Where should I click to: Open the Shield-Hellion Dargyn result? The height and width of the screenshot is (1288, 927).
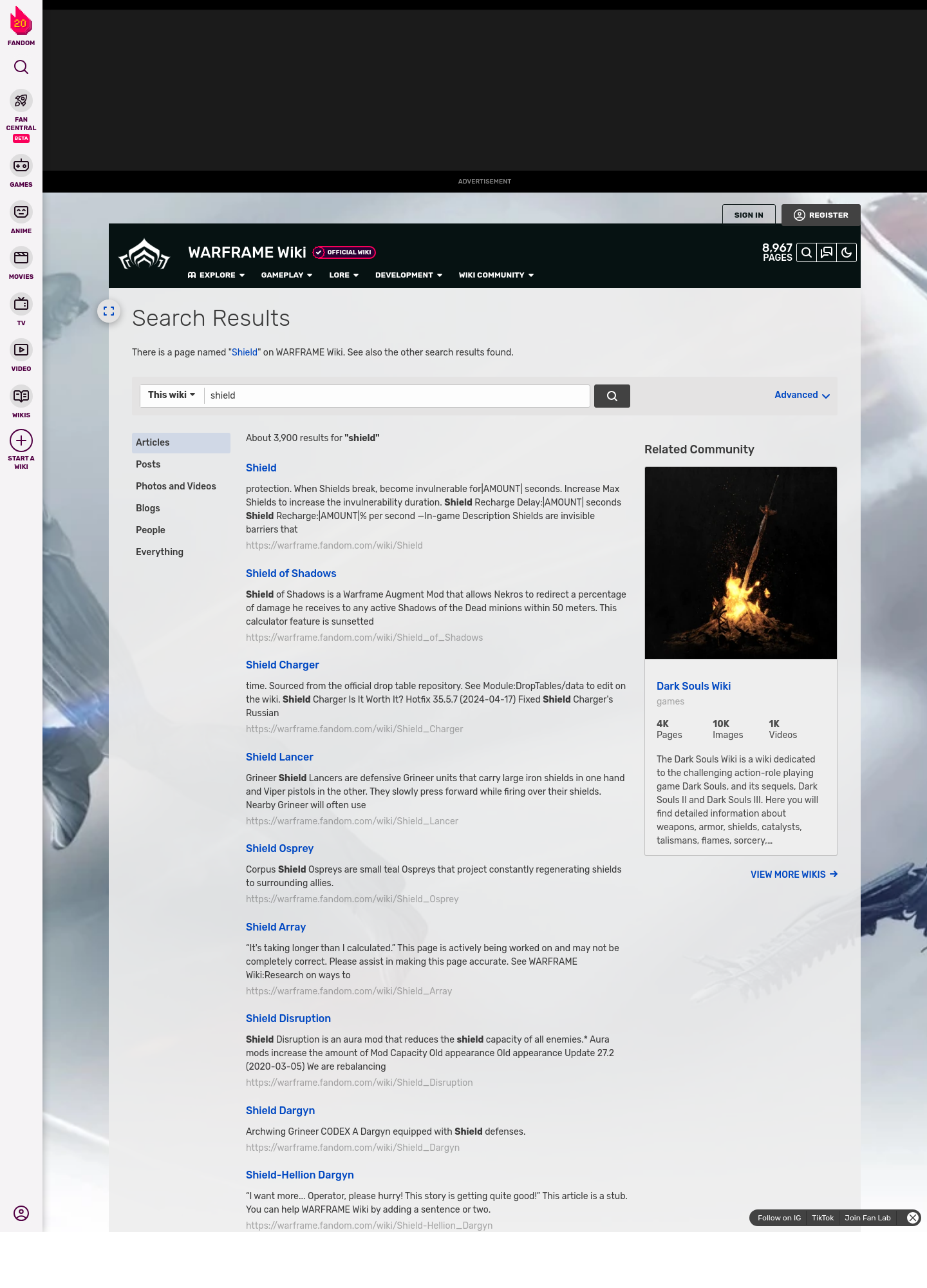pos(300,1175)
